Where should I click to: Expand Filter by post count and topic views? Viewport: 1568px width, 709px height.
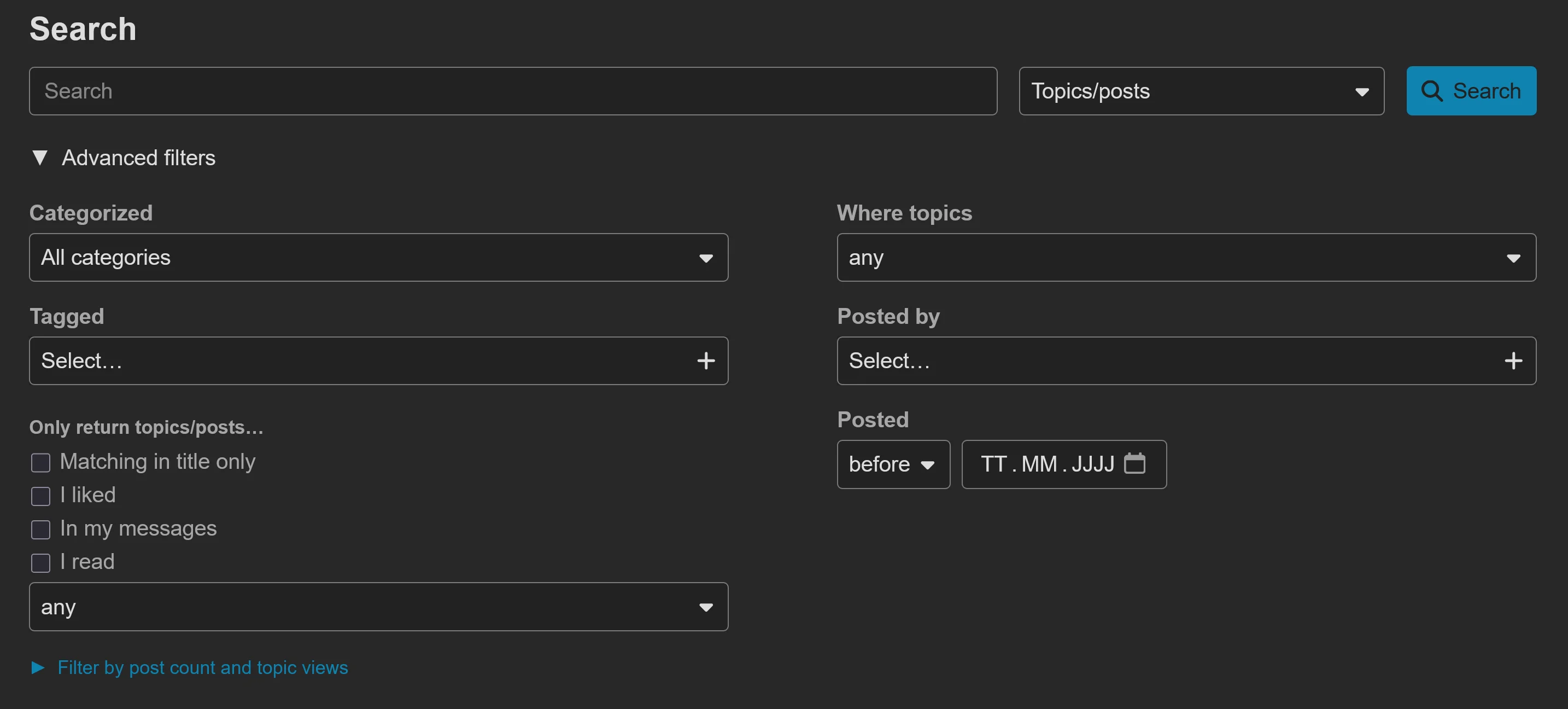point(38,667)
